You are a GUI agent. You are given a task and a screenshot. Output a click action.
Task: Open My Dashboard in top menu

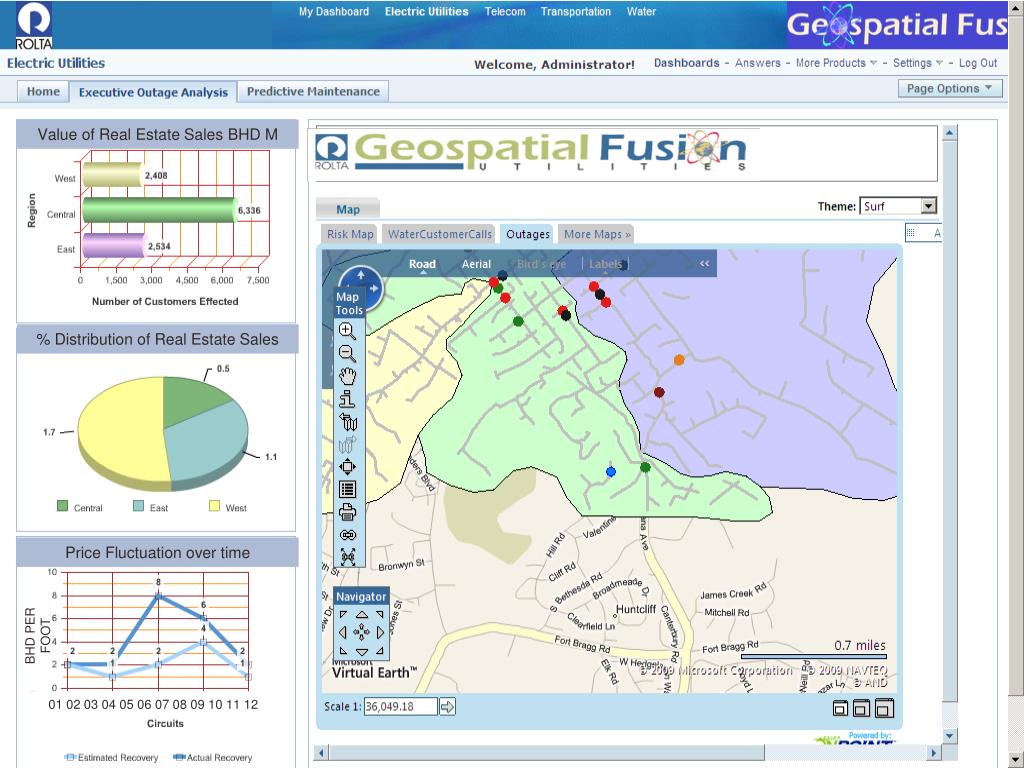coord(334,11)
